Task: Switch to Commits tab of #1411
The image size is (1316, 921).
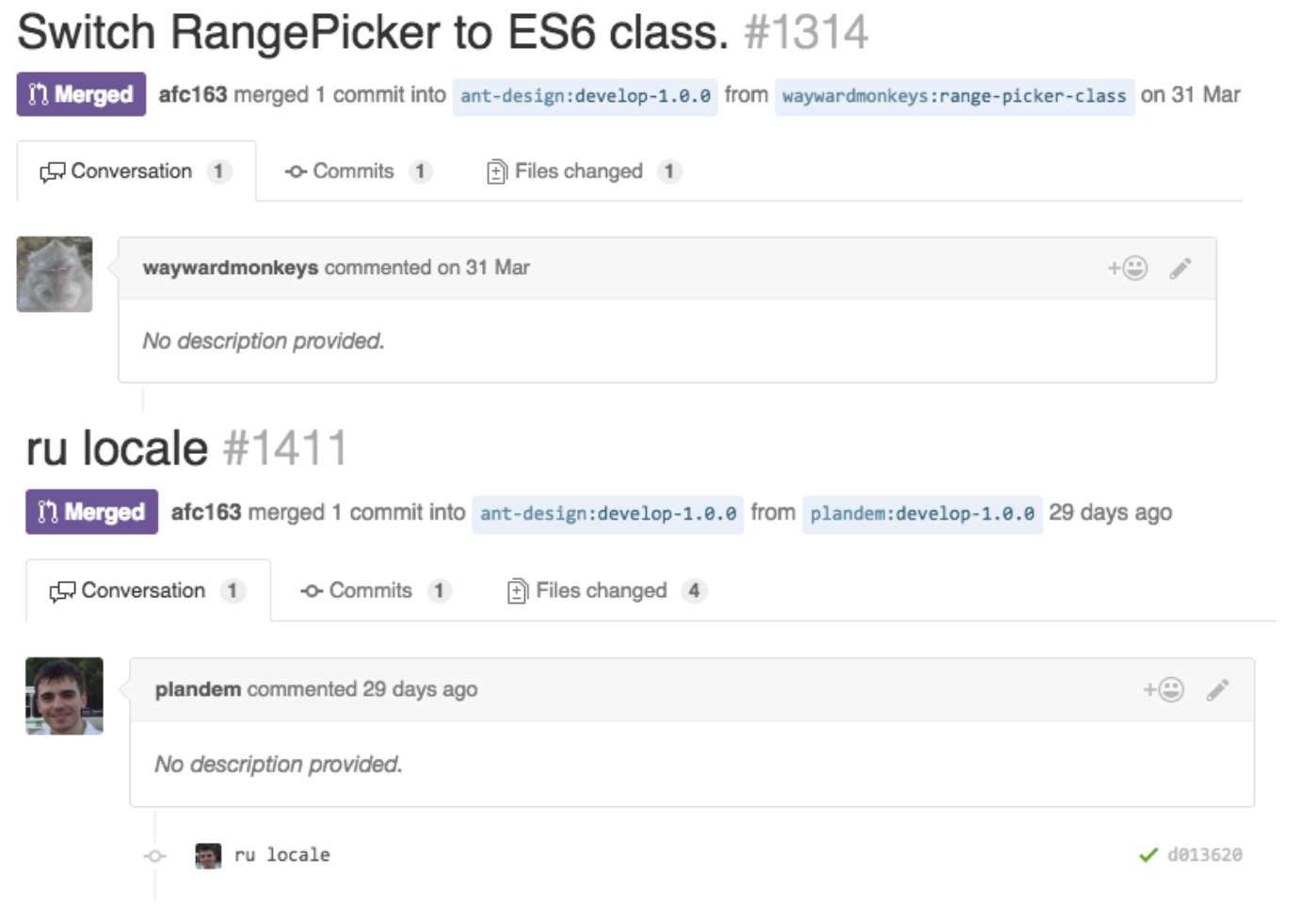Action: [370, 590]
